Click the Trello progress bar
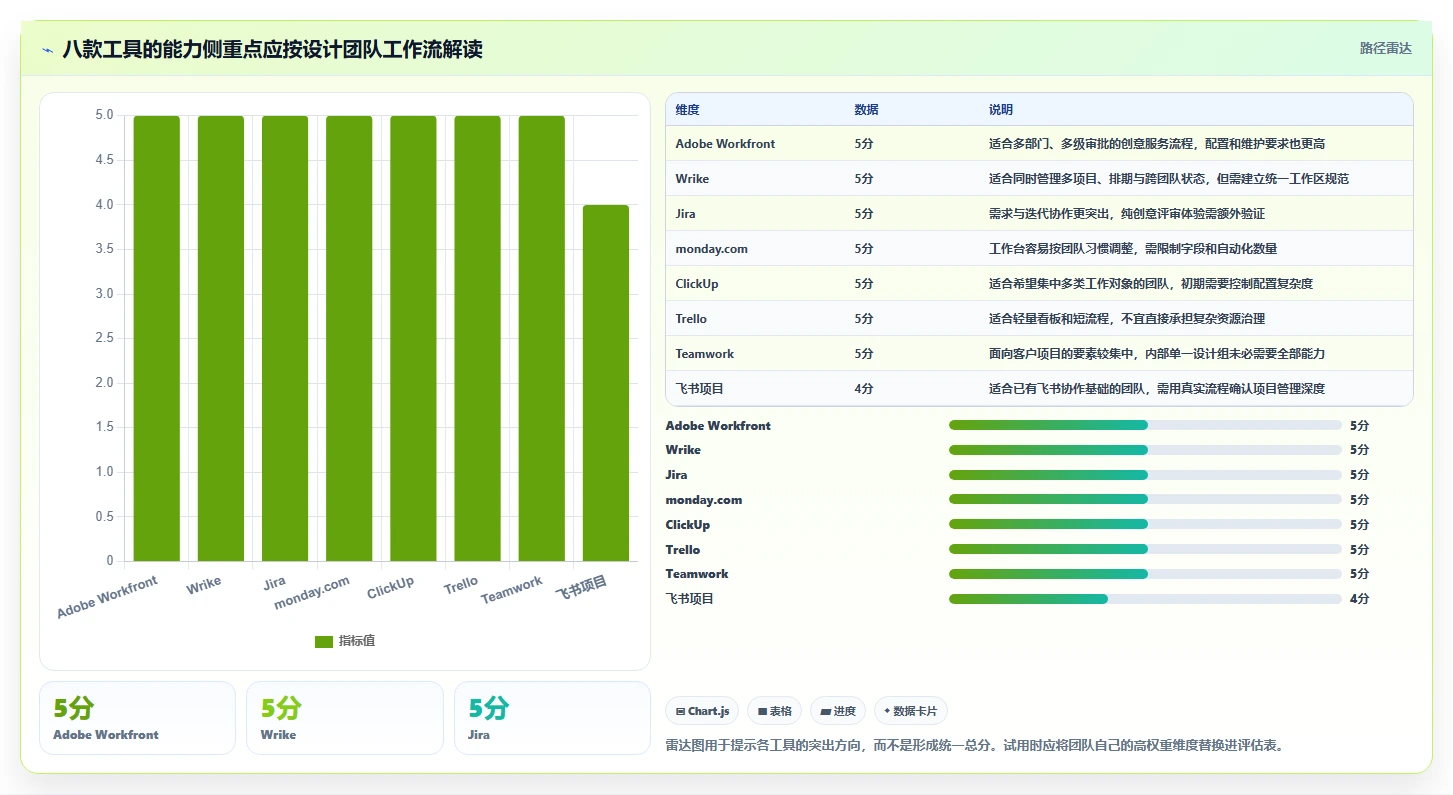 point(1145,549)
